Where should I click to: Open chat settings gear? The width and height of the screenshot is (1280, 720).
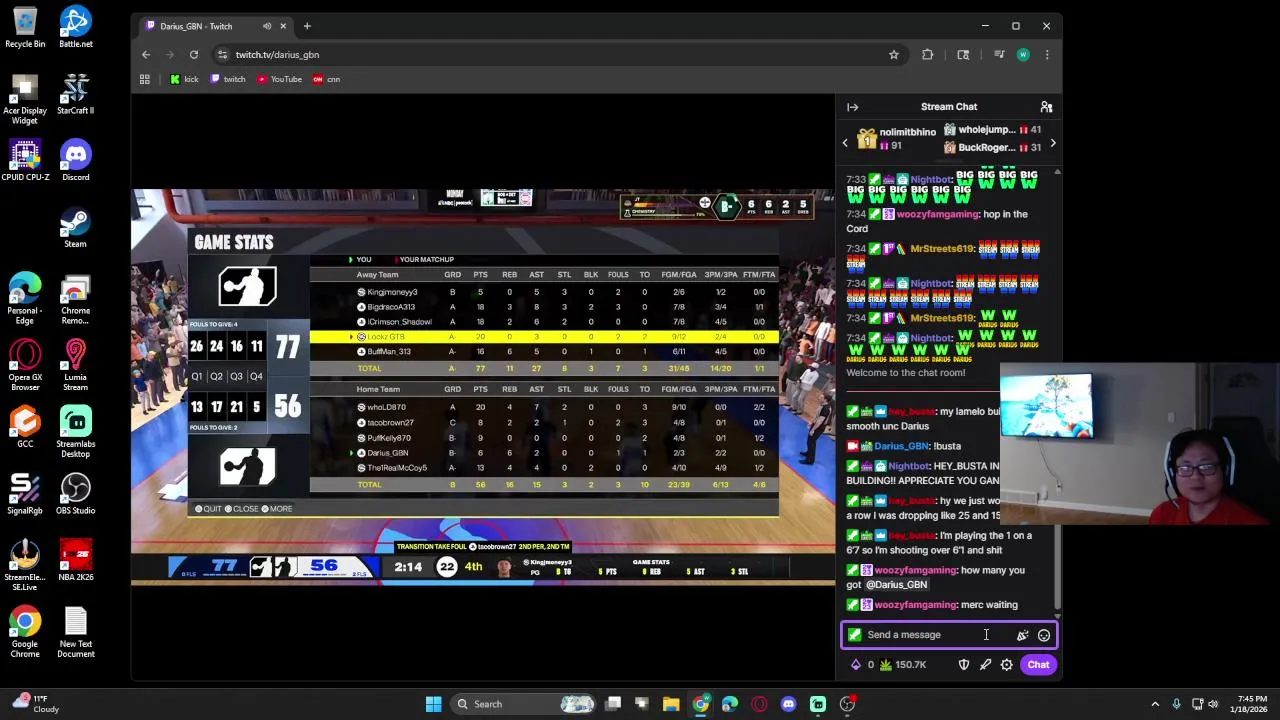click(x=1007, y=665)
